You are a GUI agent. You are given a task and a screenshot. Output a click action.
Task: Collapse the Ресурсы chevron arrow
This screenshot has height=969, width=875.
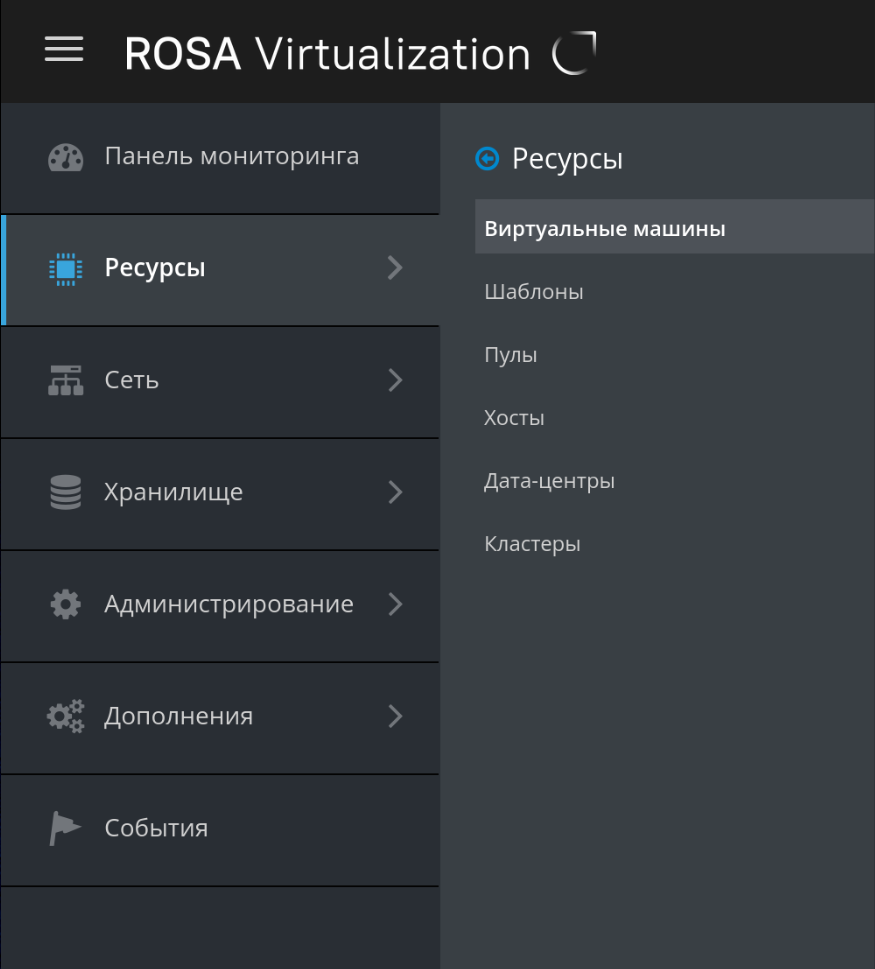point(395,268)
